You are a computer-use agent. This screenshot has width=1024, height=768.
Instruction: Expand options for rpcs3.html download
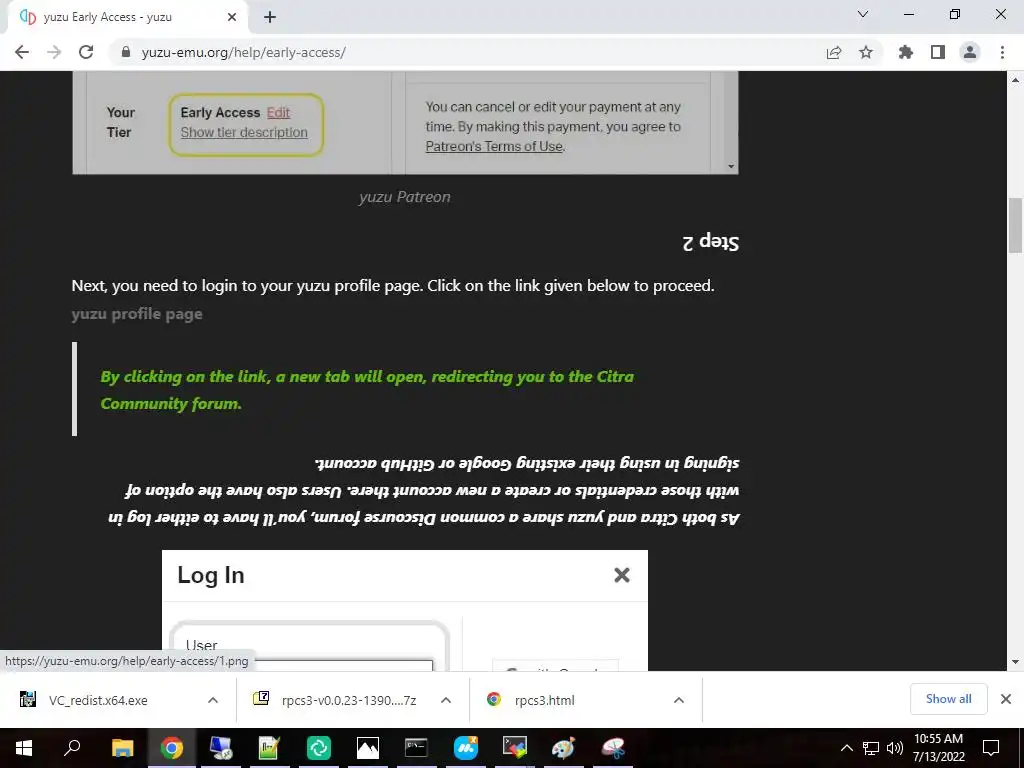679,700
